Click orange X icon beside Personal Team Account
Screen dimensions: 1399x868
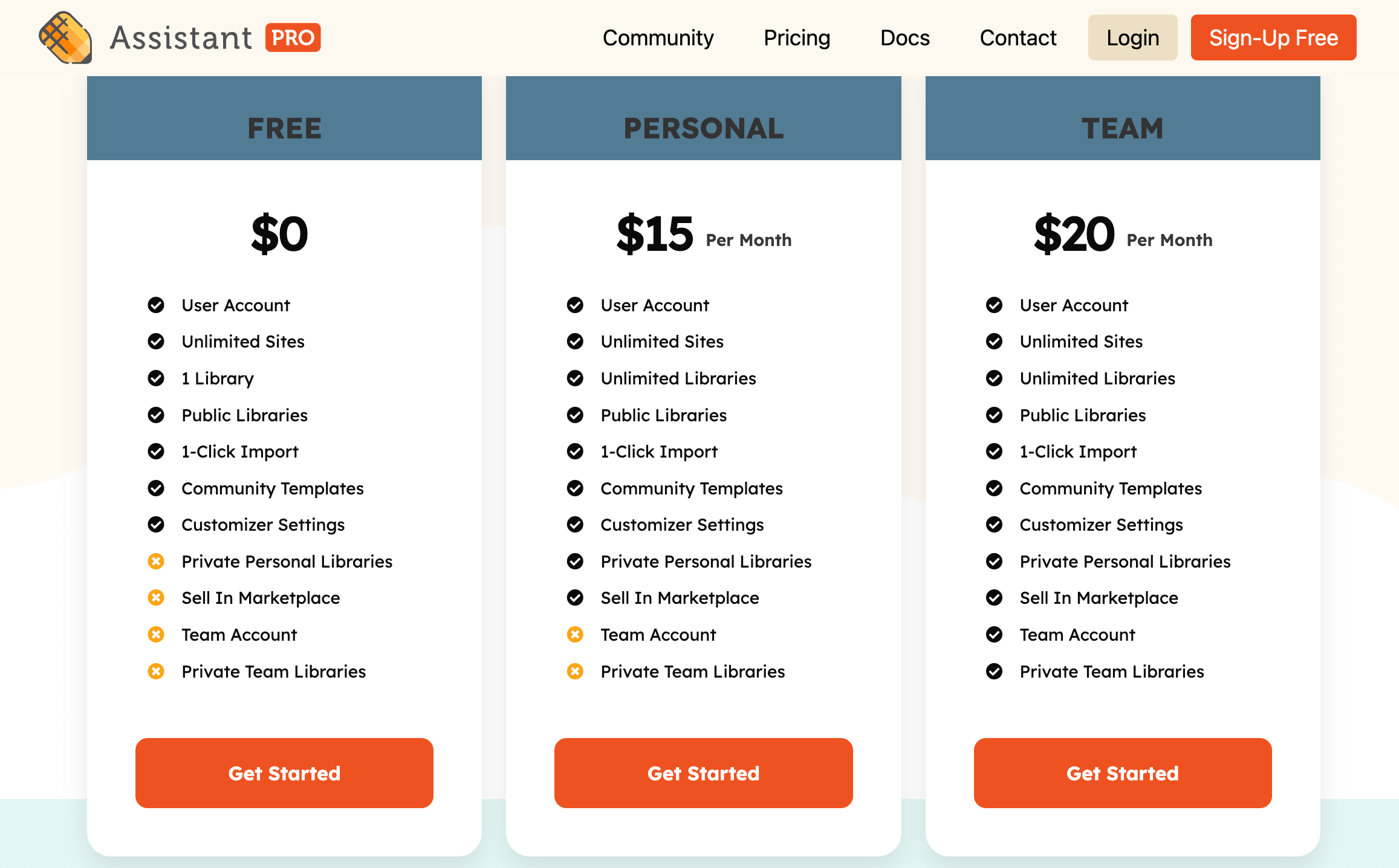click(575, 635)
